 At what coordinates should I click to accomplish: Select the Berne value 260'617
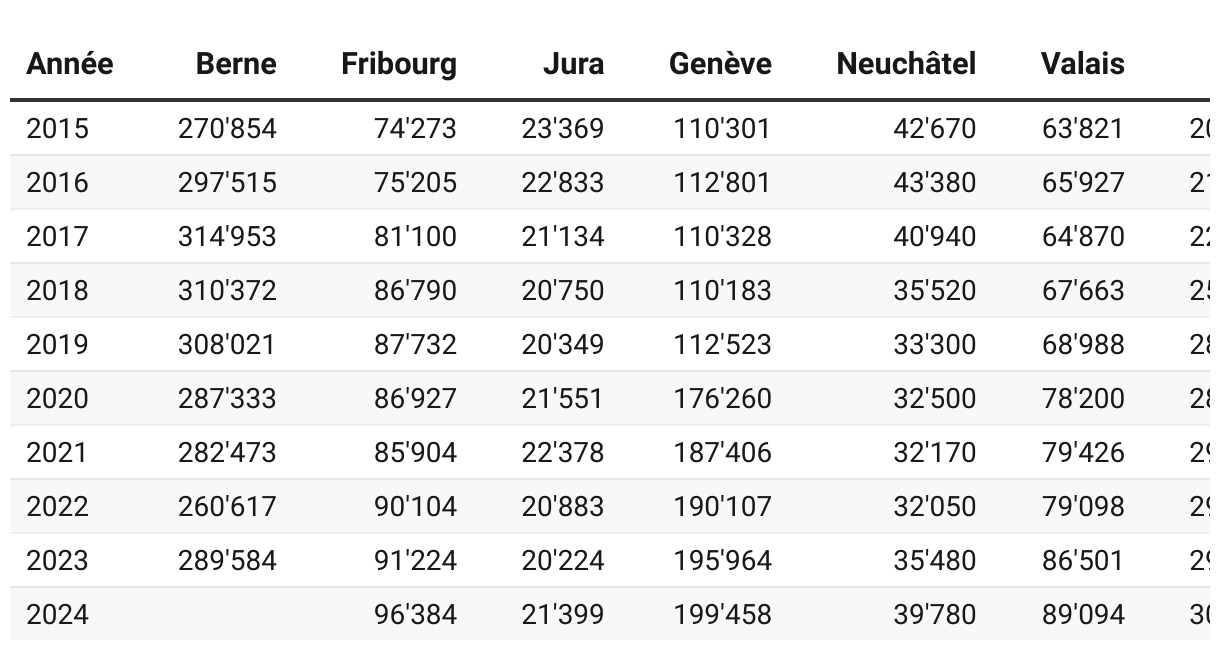(227, 507)
